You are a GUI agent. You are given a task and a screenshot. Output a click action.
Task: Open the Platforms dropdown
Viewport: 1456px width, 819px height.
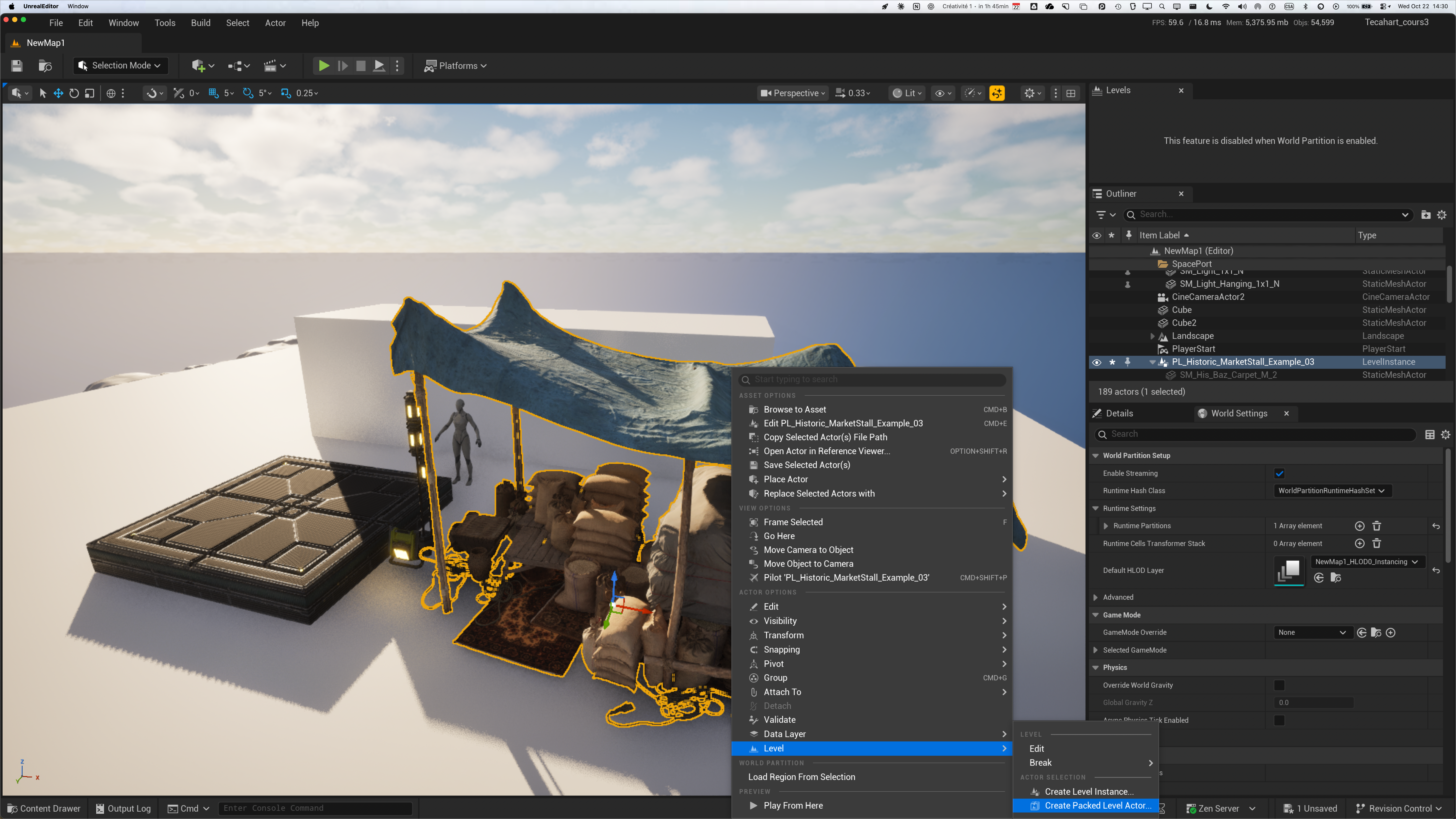[456, 66]
